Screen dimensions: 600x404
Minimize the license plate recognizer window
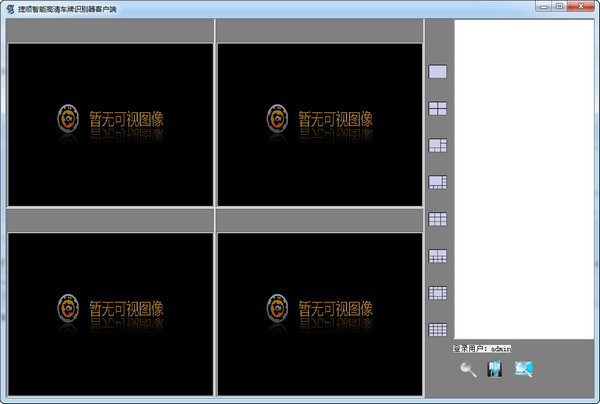tap(544, 6)
